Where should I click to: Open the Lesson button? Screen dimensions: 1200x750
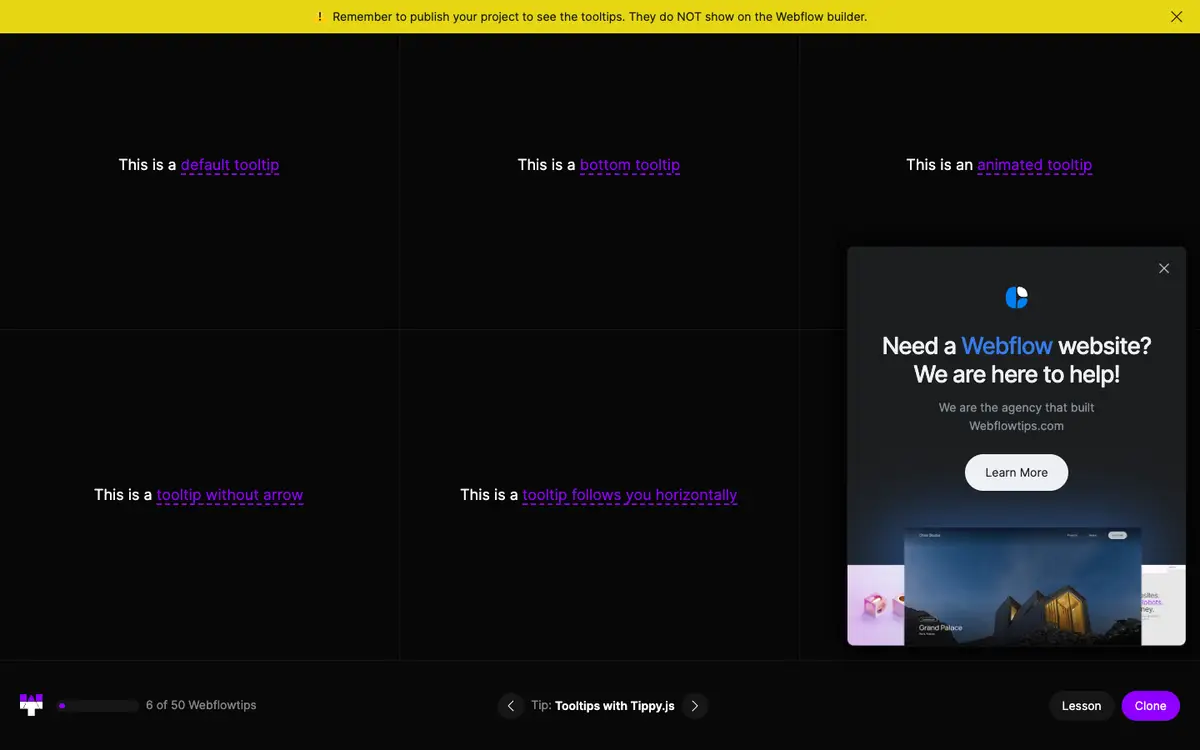coord(1081,706)
